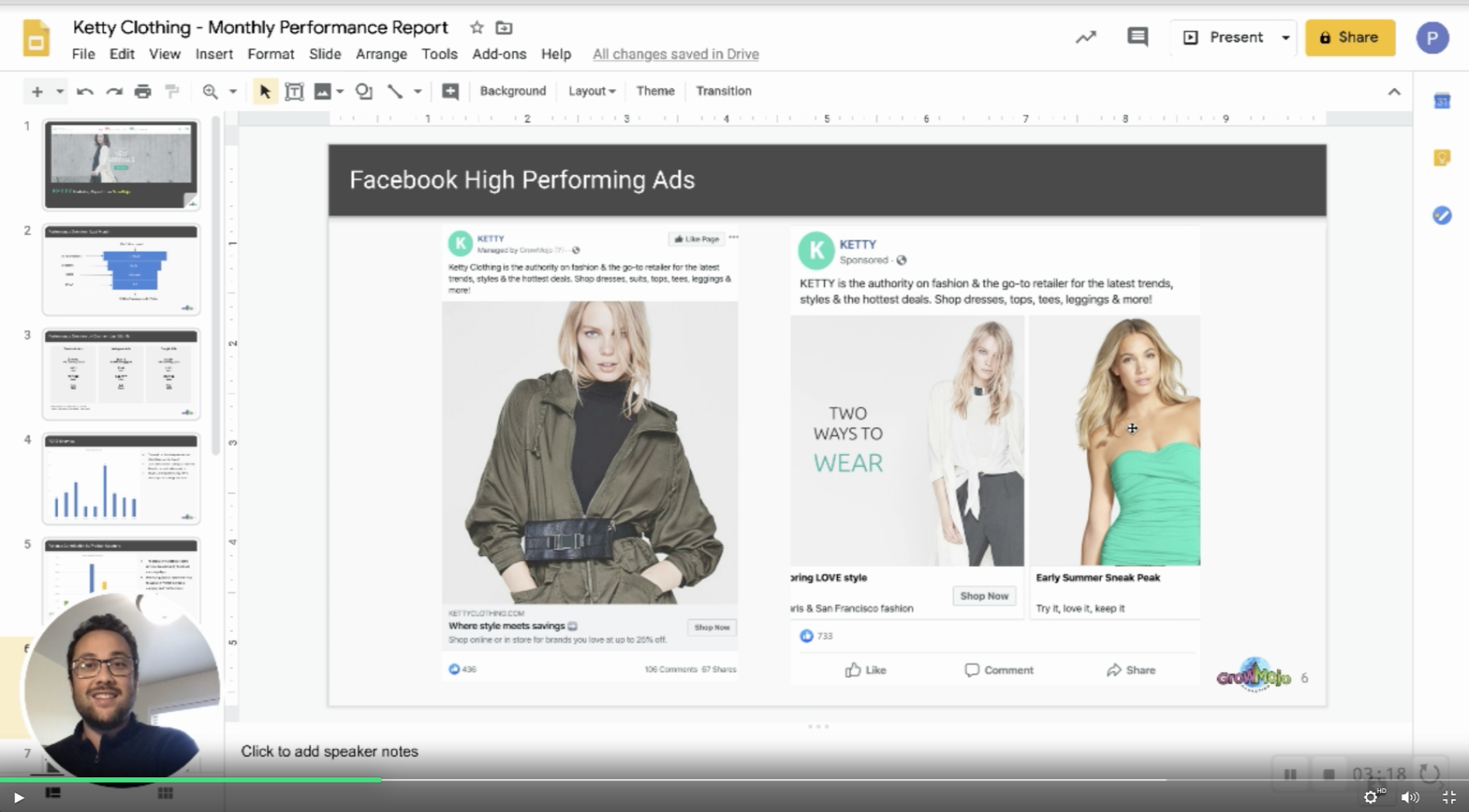Image resolution: width=1469 pixels, height=812 pixels.
Task: Open the Insert menu
Action: pos(214,54)
